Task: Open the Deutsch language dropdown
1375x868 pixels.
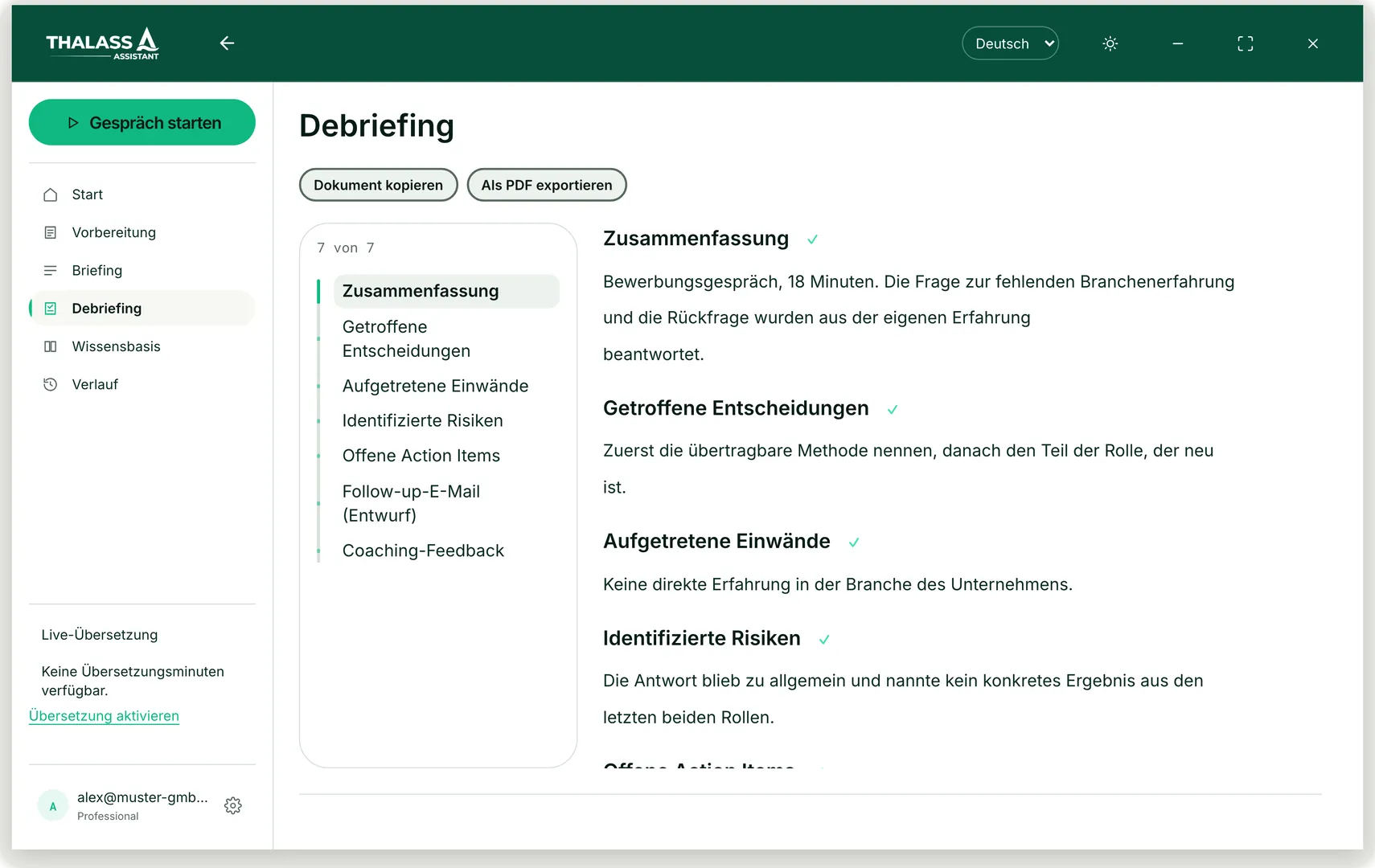Action: [1010, 43]
